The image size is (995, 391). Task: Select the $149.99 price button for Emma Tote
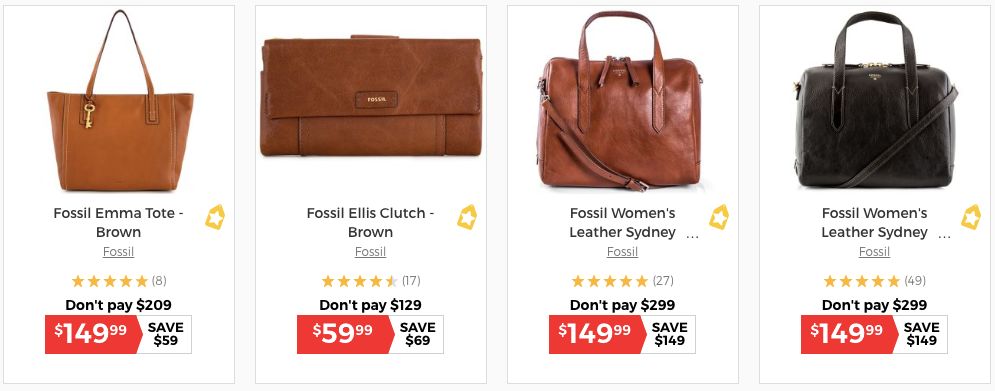pos(94,335)
